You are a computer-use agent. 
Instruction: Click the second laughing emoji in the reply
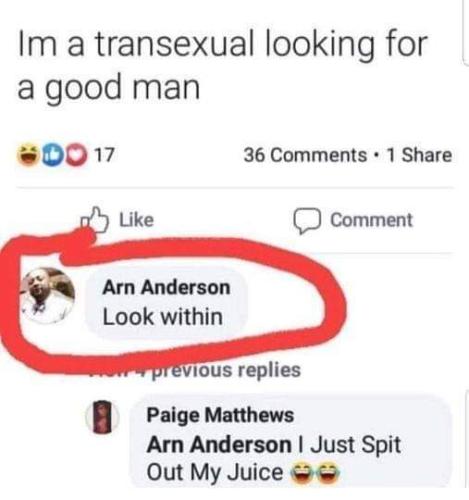[x=329, y=472]
